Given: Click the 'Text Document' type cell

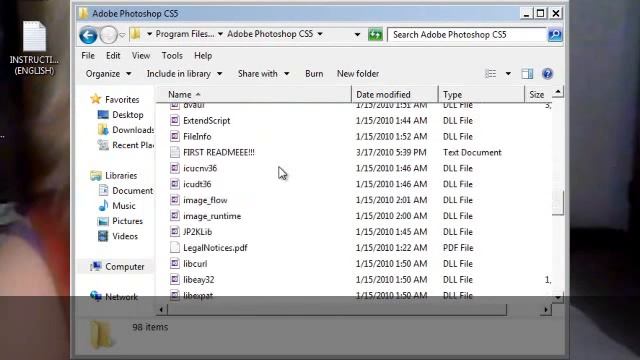Looking at the screenshot, I should [x=472, y=152].
